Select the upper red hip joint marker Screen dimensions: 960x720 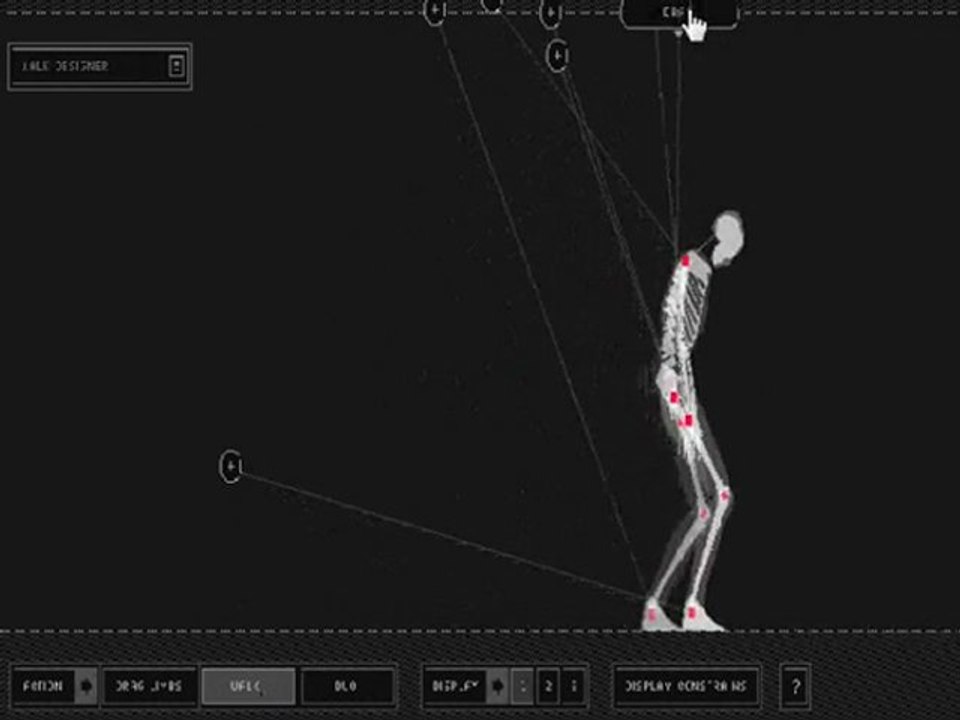click(675, 397)
